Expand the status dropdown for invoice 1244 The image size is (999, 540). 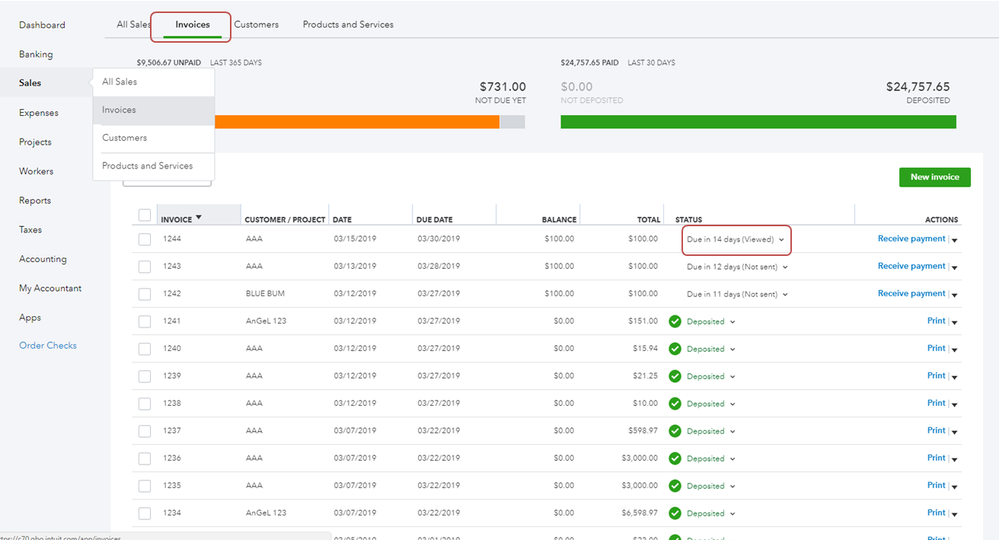point(781,240)
